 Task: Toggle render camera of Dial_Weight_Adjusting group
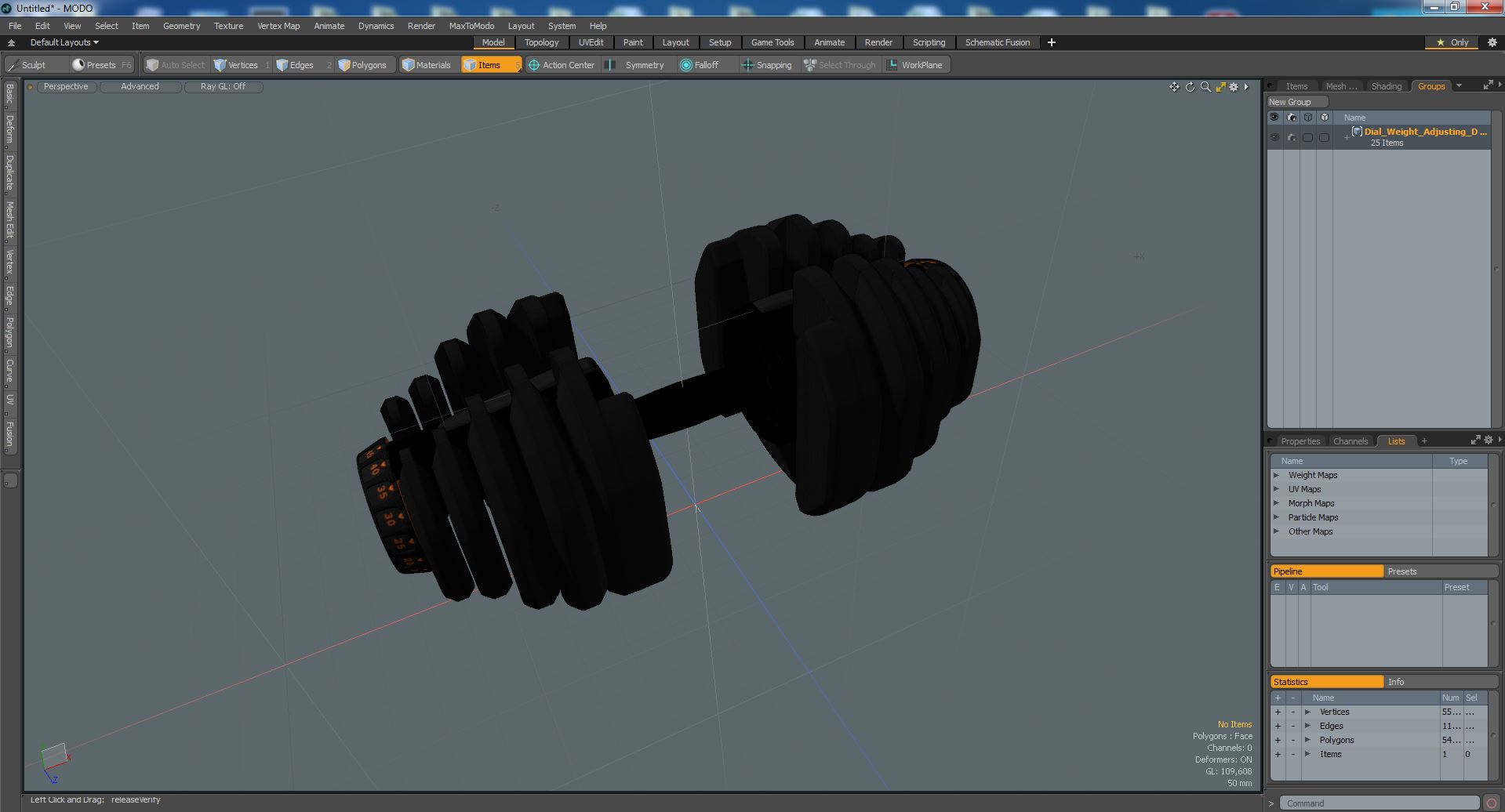click(x=1292, y=137)
